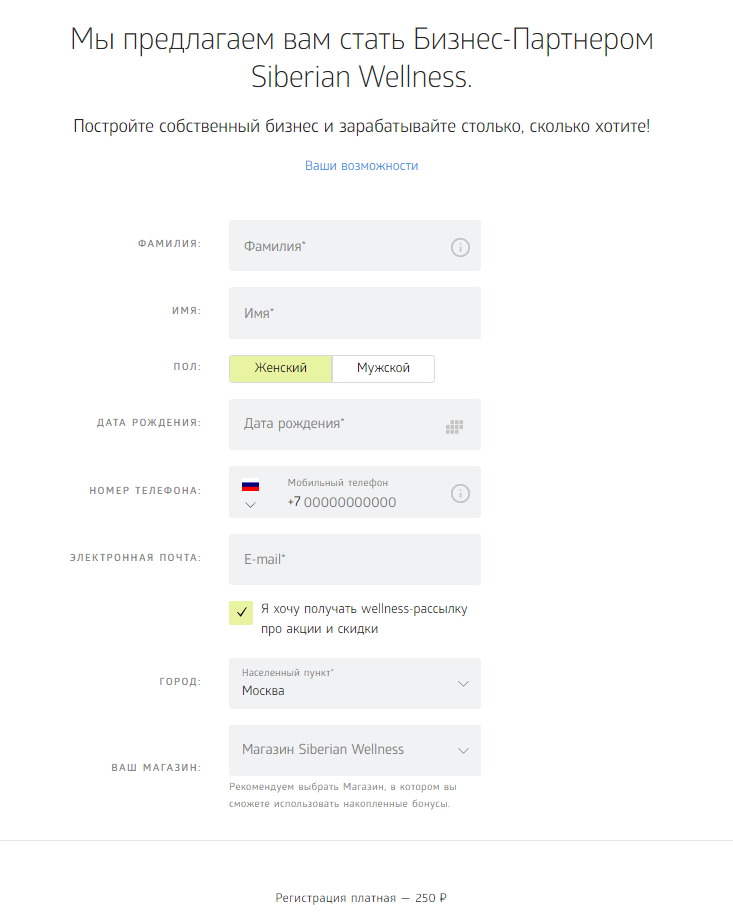Click the info icon beside the surname field
The image size is (733, 920).
(x=460, y=247)
